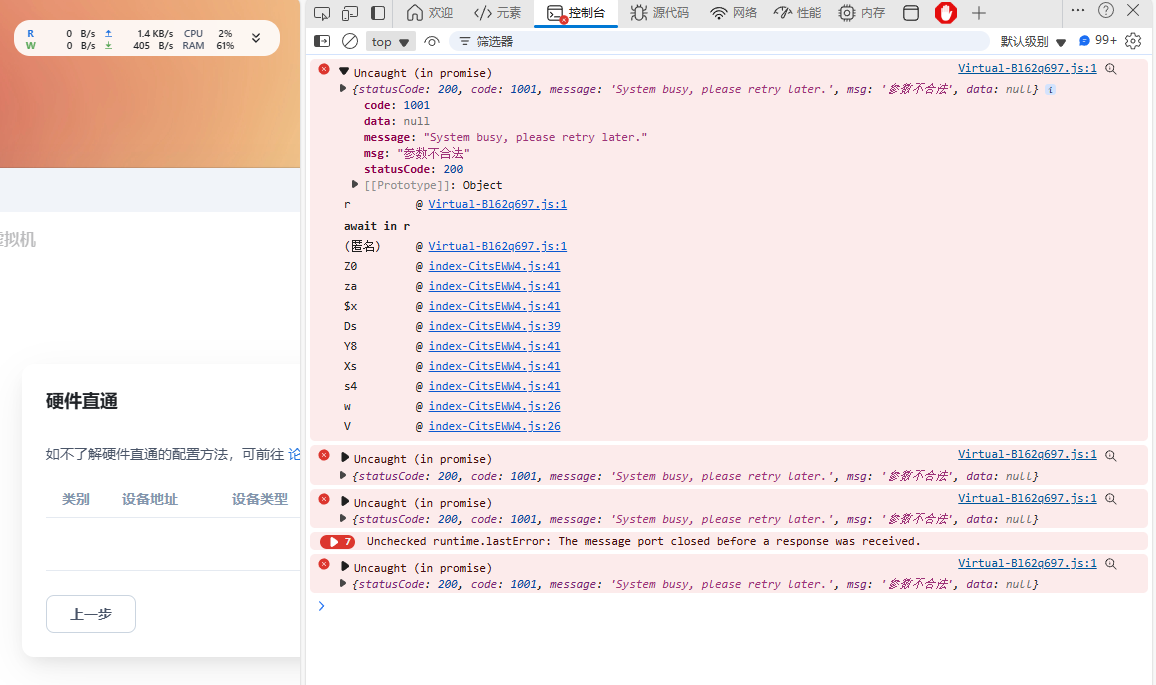Switch to the 元素 elements tab
Image resolution: width=1156 pixels, height=685 pixels.
click(x=498, y=13)
